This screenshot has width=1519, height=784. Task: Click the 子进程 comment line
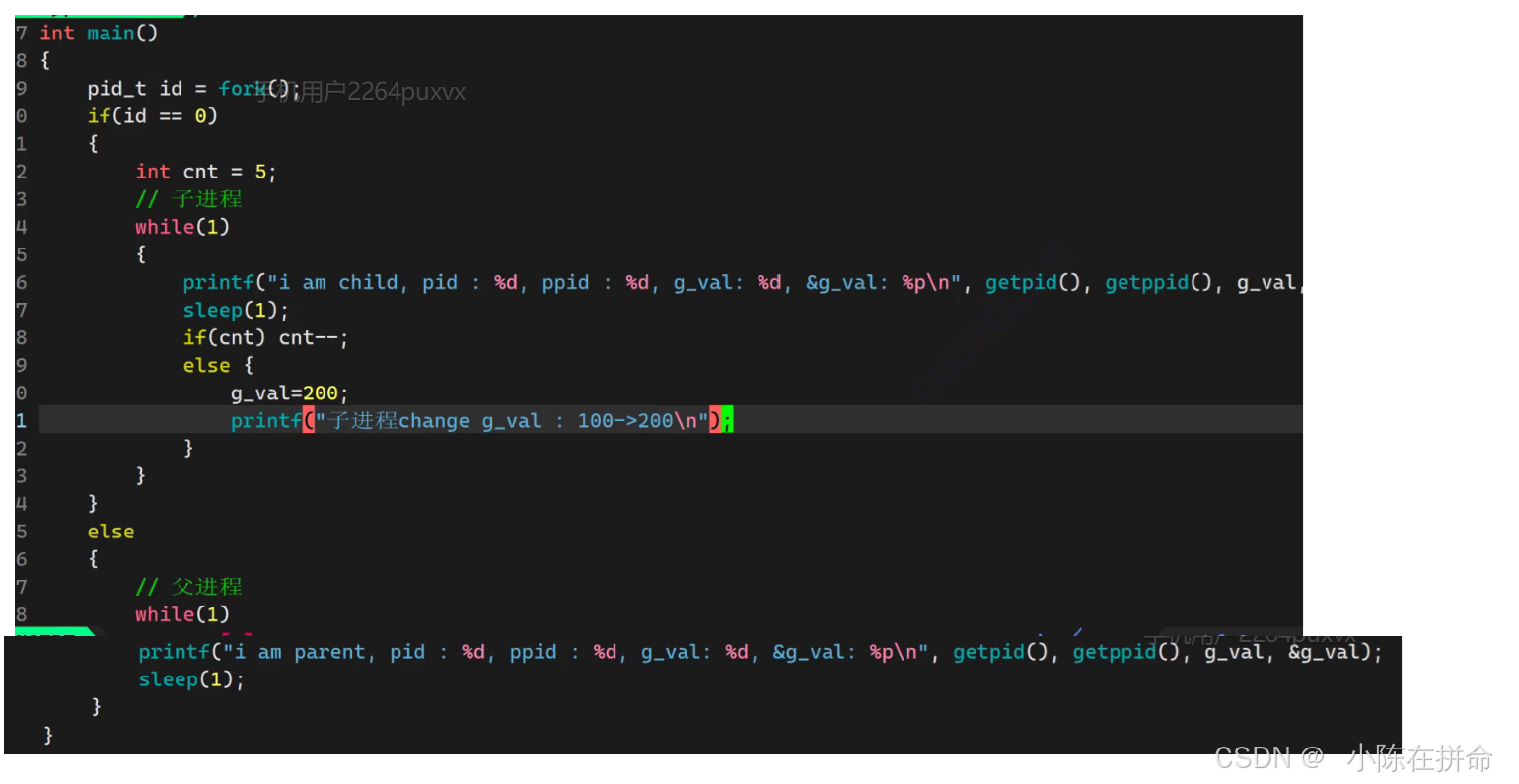189,199
